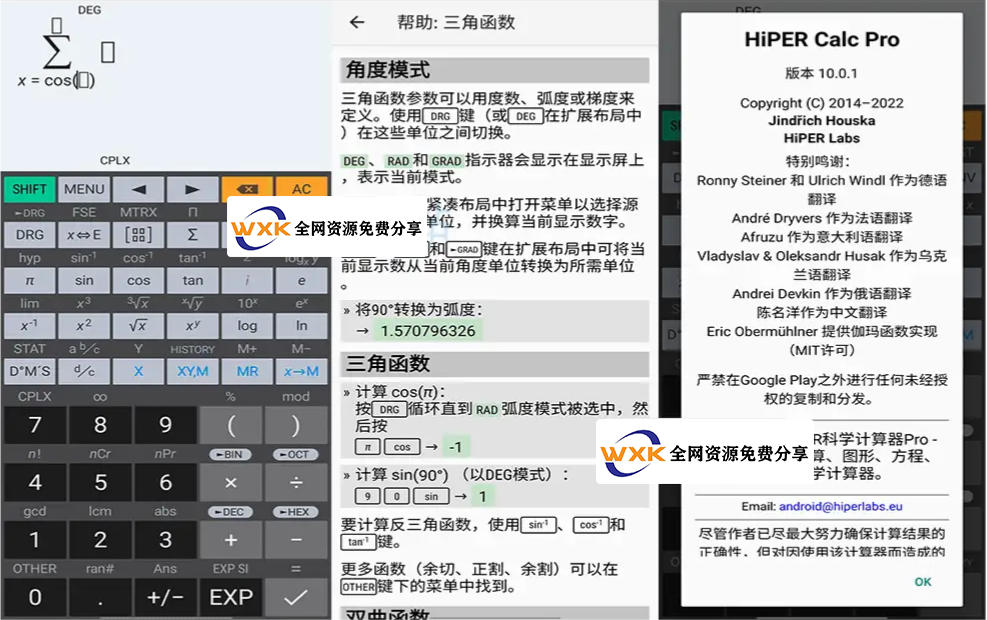Screen dimensions: 987x620
Task: Tap digit 3 on the keypad
Action: [x=166, y=540]
